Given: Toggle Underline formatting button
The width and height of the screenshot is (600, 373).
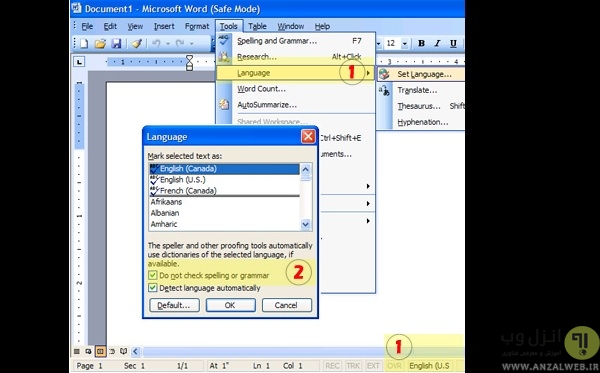Looking at the screenshot, I should coord(453,44).
